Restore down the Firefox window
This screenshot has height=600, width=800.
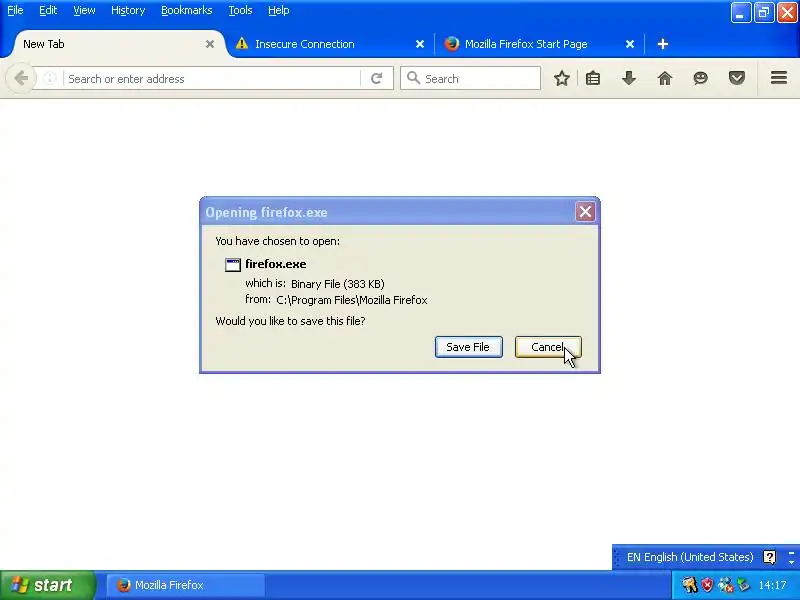(764, 12)
